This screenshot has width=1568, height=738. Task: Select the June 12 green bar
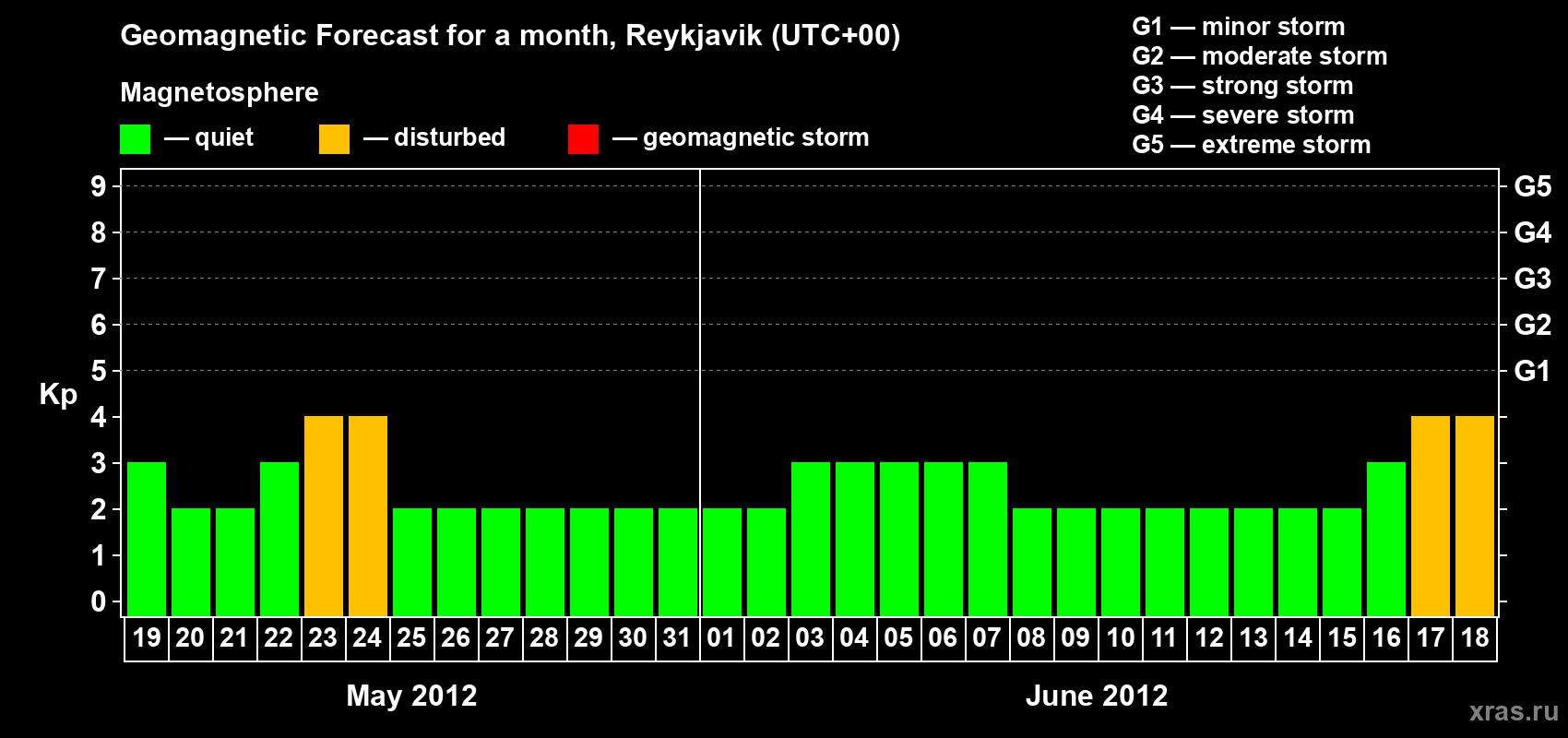tap(1209, 563)
